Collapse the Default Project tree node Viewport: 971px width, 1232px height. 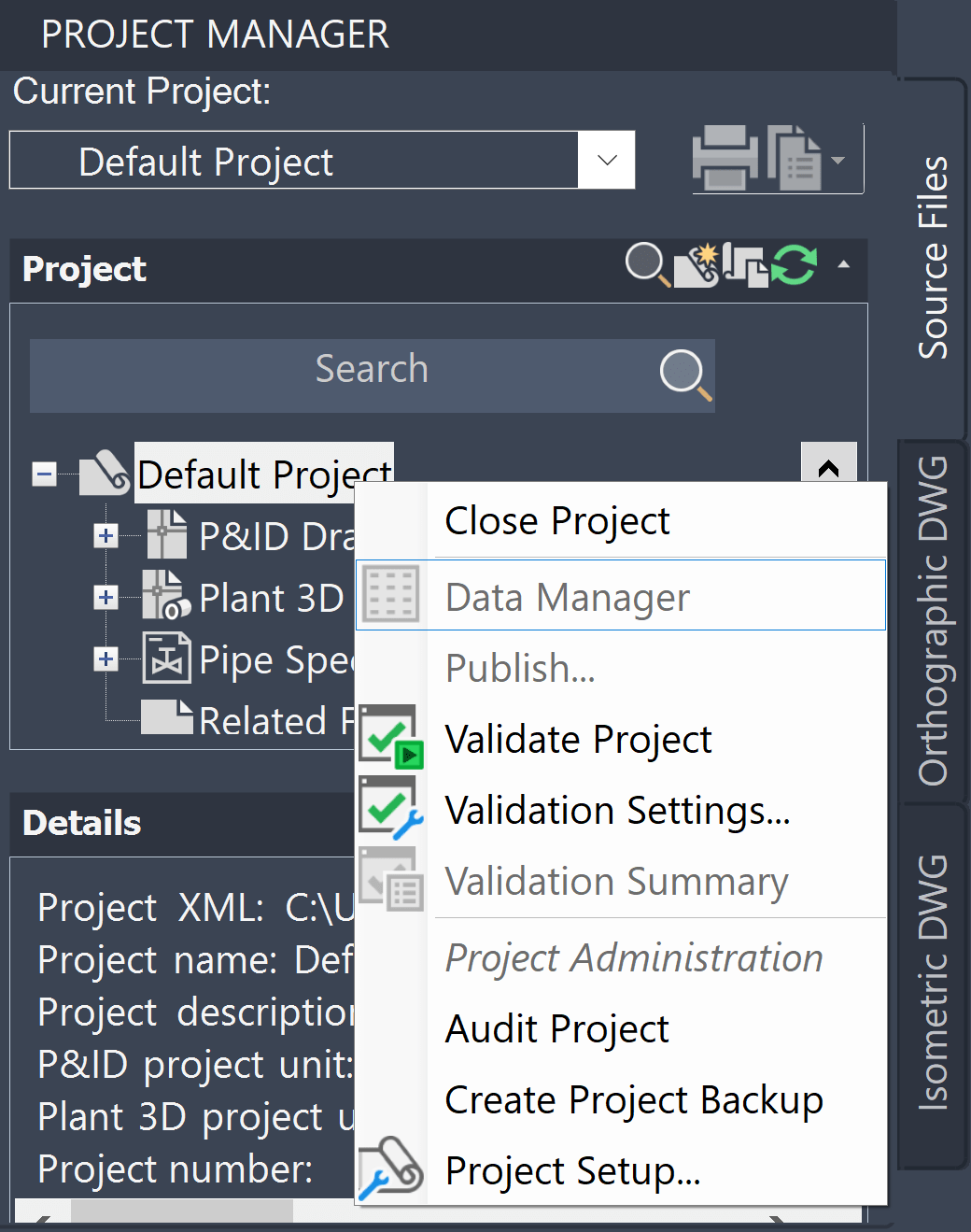(x=44, y=474)
